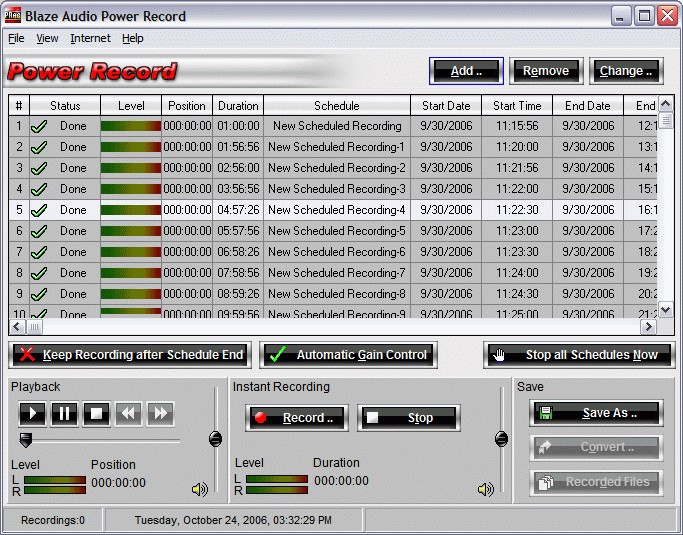Viewport: 683px width, 535px height.
Task: Mute the Playback speaker icon
Action: coord(199,489)
